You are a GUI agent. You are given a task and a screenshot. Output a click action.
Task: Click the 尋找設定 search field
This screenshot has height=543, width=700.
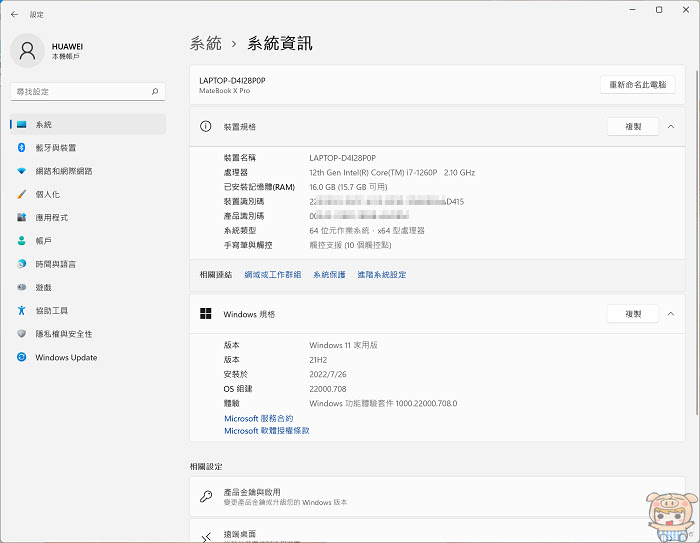pyautogui.click(x=88, y=92)
